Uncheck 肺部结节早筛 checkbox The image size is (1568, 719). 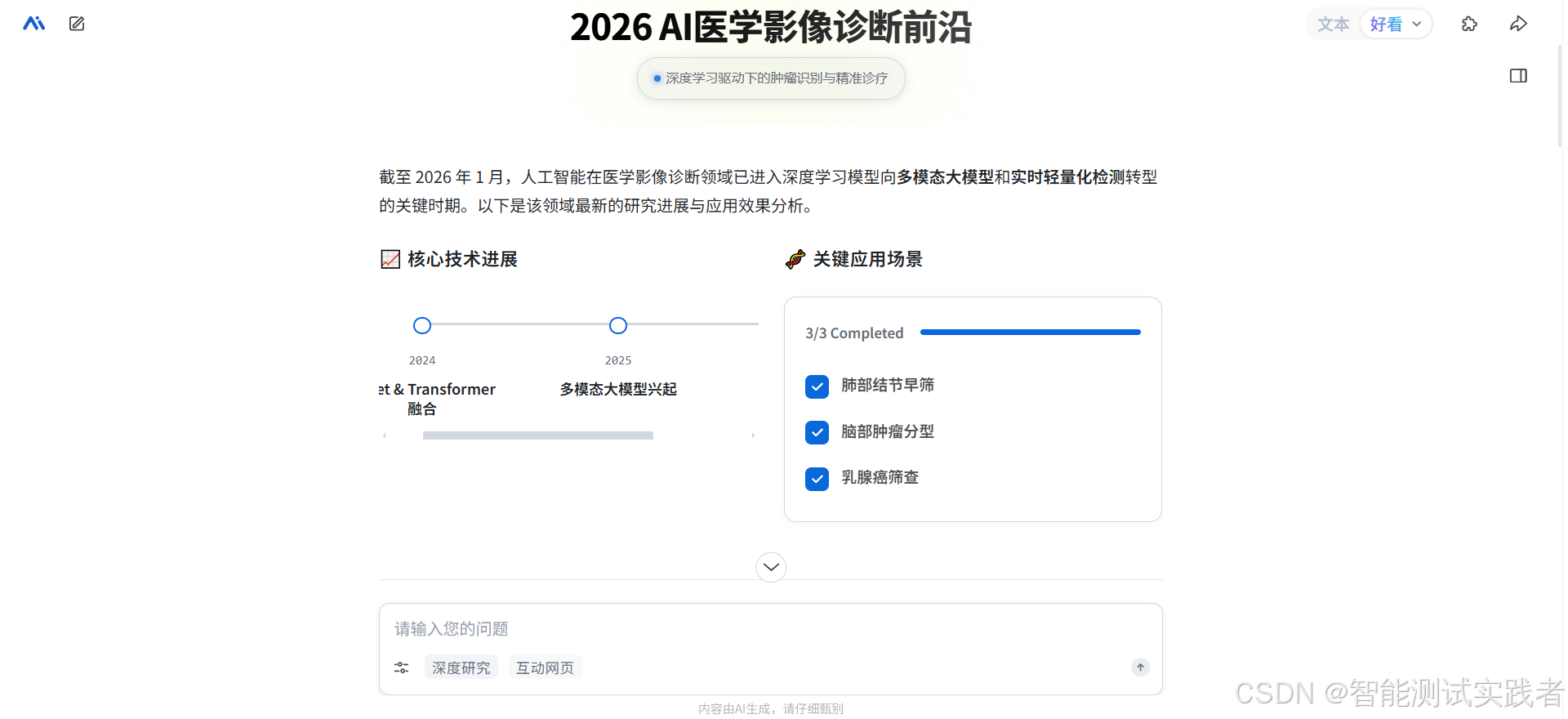point(817,386)
